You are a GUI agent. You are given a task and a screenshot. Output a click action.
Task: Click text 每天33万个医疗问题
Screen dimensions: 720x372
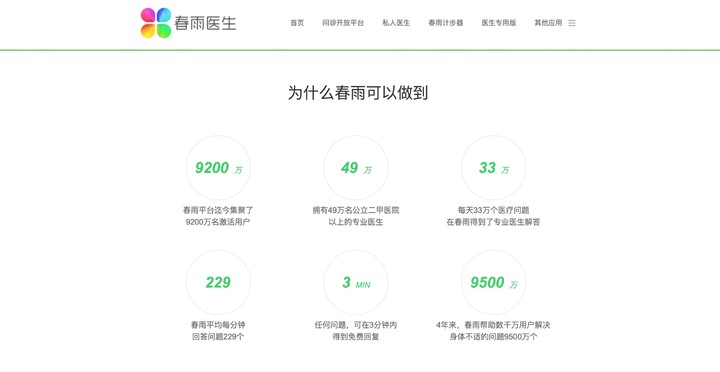(494, 210)
